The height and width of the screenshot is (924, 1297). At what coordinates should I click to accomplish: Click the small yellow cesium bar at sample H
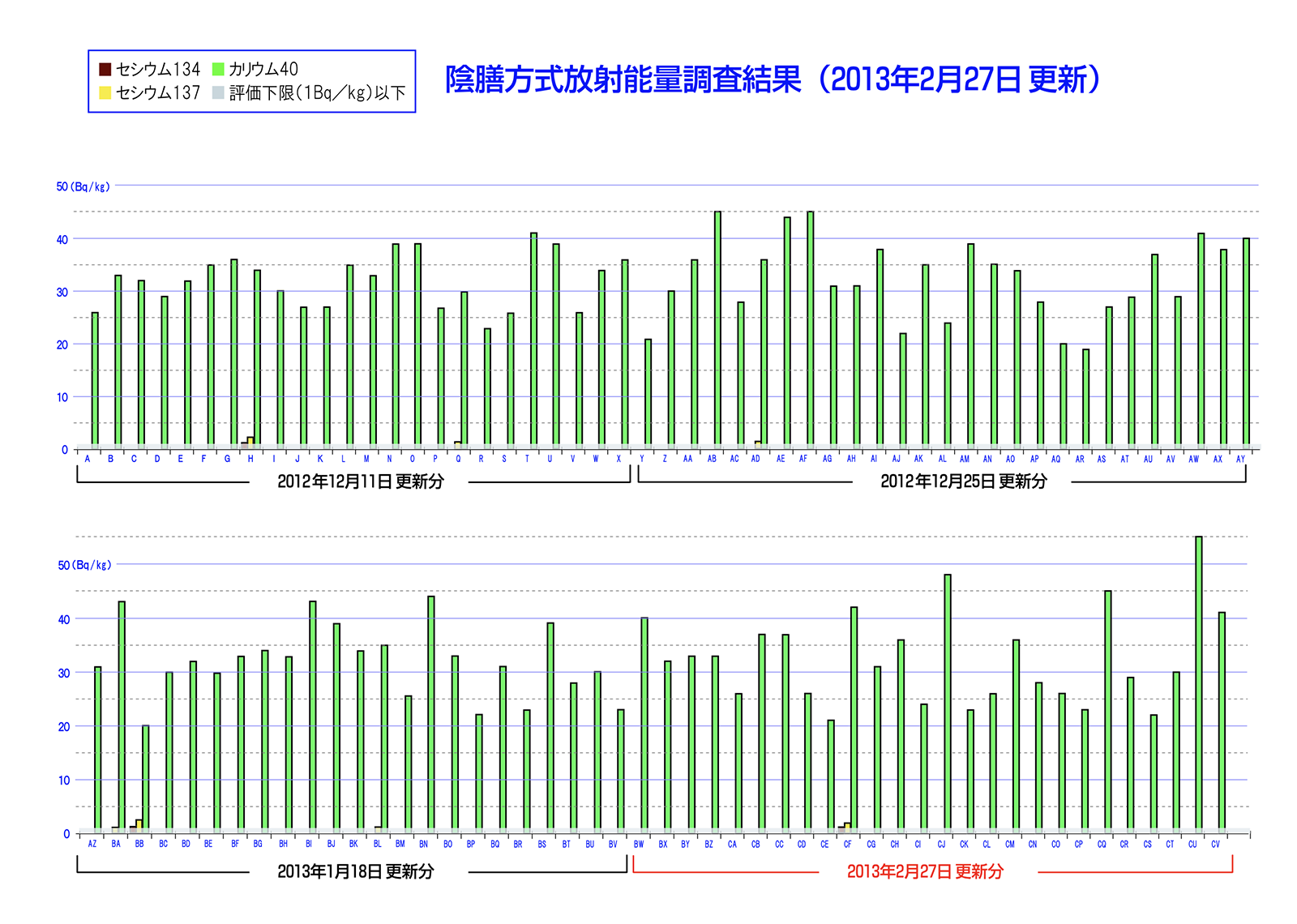(x=250, y=442)
